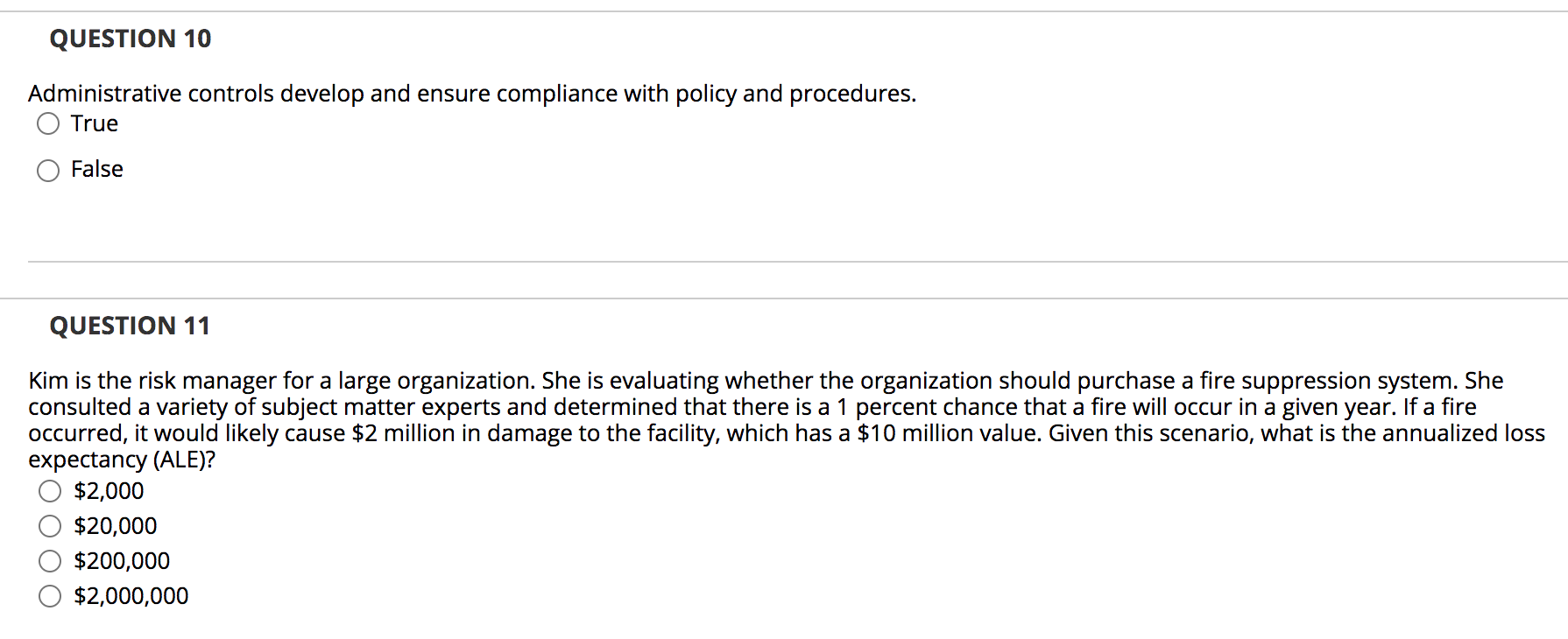The image size is (1568, 639).
Task: Mark True for administrative controls statement
Action: (48, 124)
